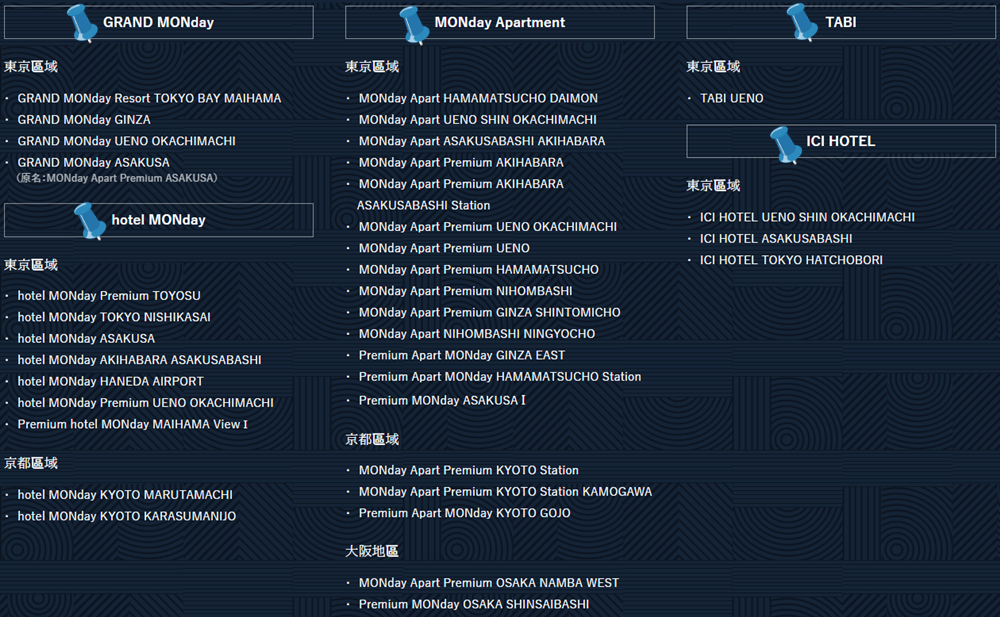The width and height of the screenshot is (1000, 617).
Task: Open GRAND MONday UENO OKACHIMACHI link
Action: (x=126, y=141)
